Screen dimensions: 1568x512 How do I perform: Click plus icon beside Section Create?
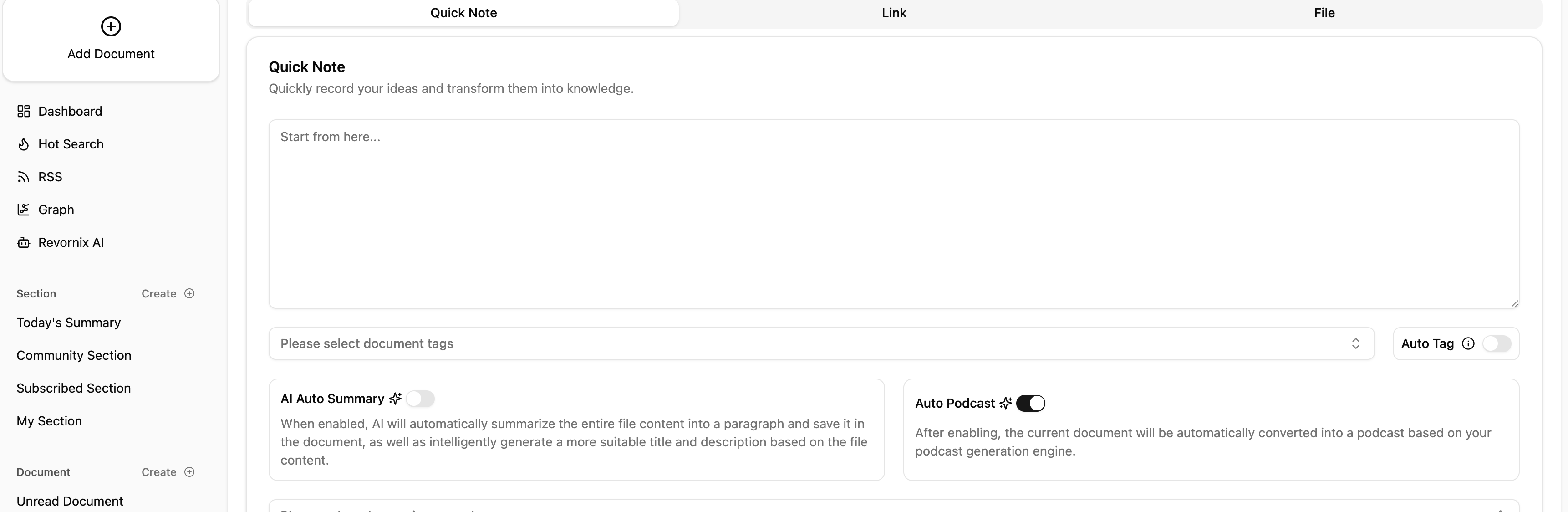(189, 293)
